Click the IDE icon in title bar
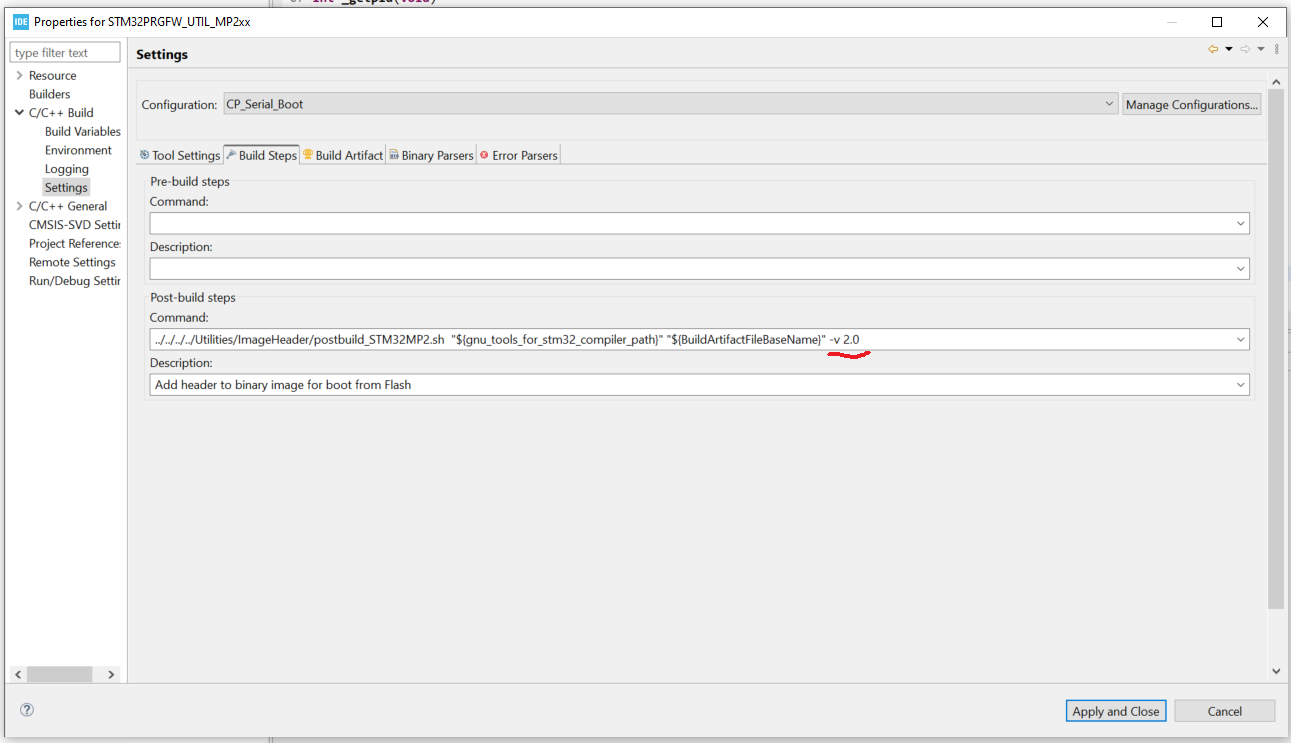 20,21
